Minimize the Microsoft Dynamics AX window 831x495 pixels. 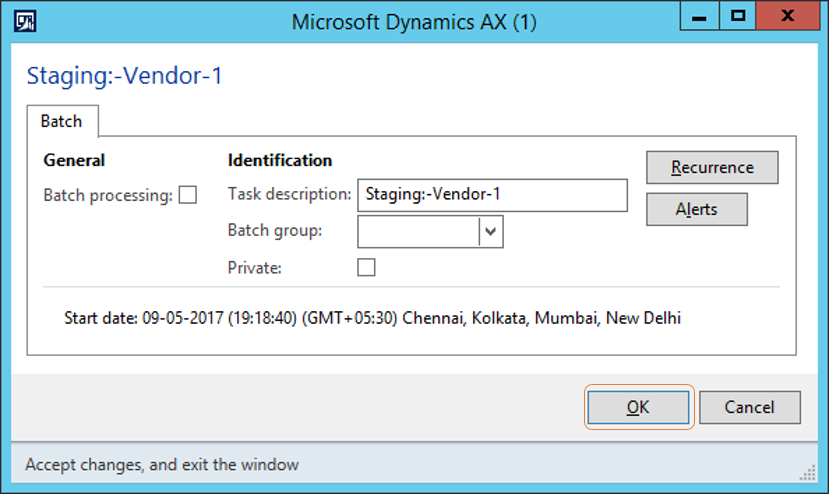(700, 15)
